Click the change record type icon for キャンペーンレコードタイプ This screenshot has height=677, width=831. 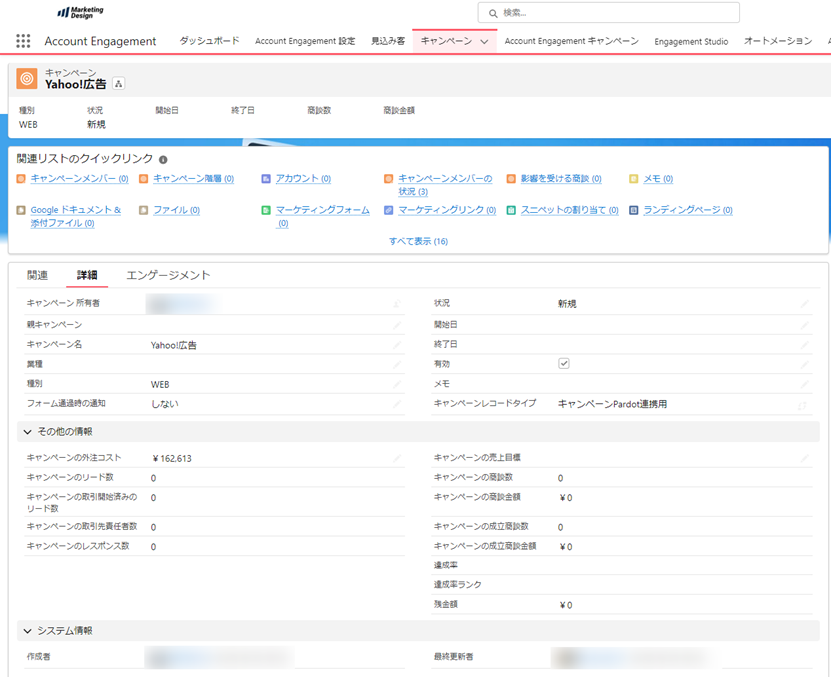click(x=802, y=405)
